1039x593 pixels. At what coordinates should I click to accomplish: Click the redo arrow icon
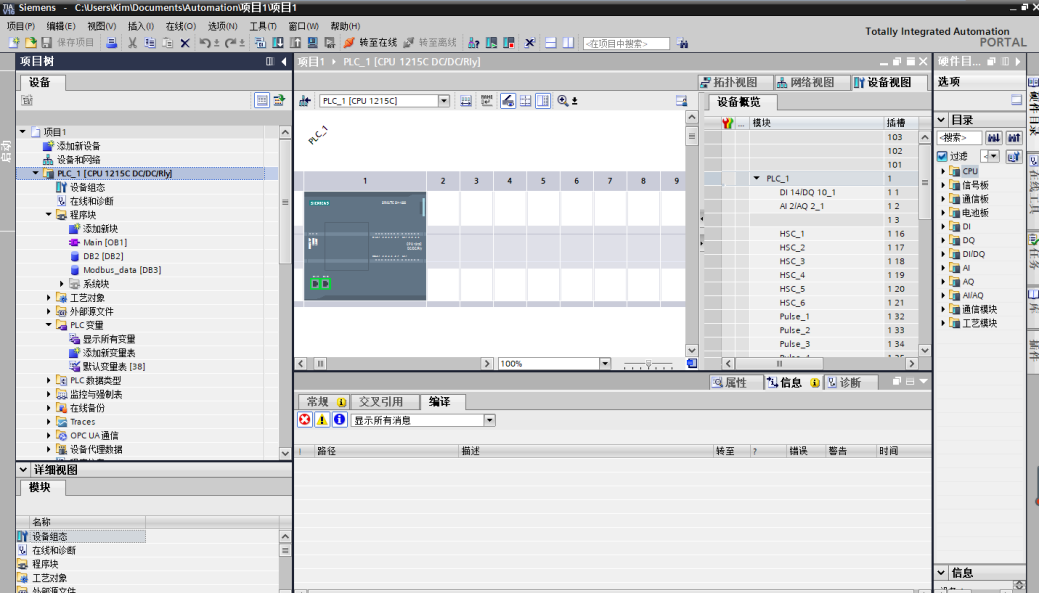230,42
